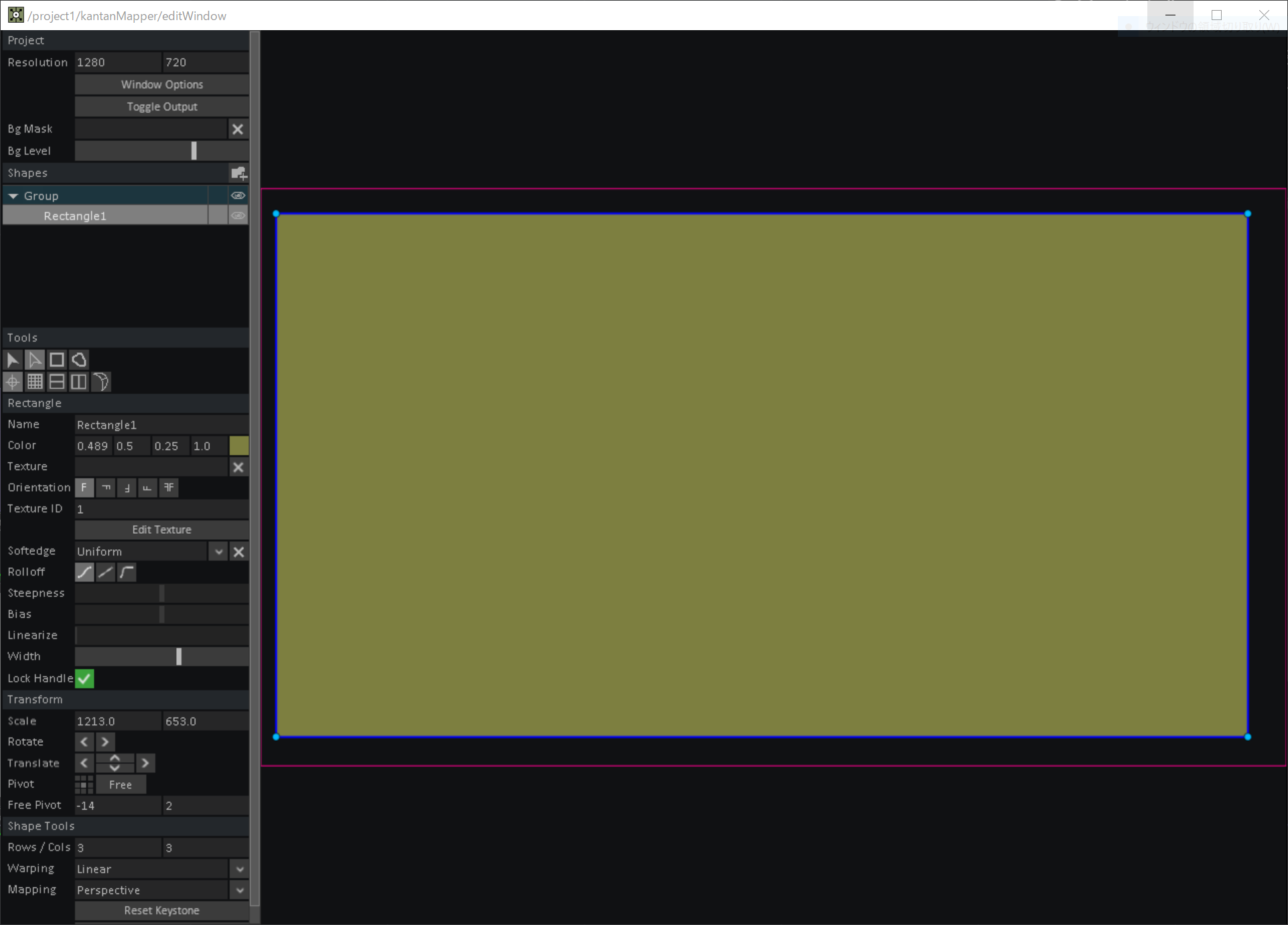1288x925 pixels.
Task: Click the Edit Texture button
Action: (x=161, y=529)
